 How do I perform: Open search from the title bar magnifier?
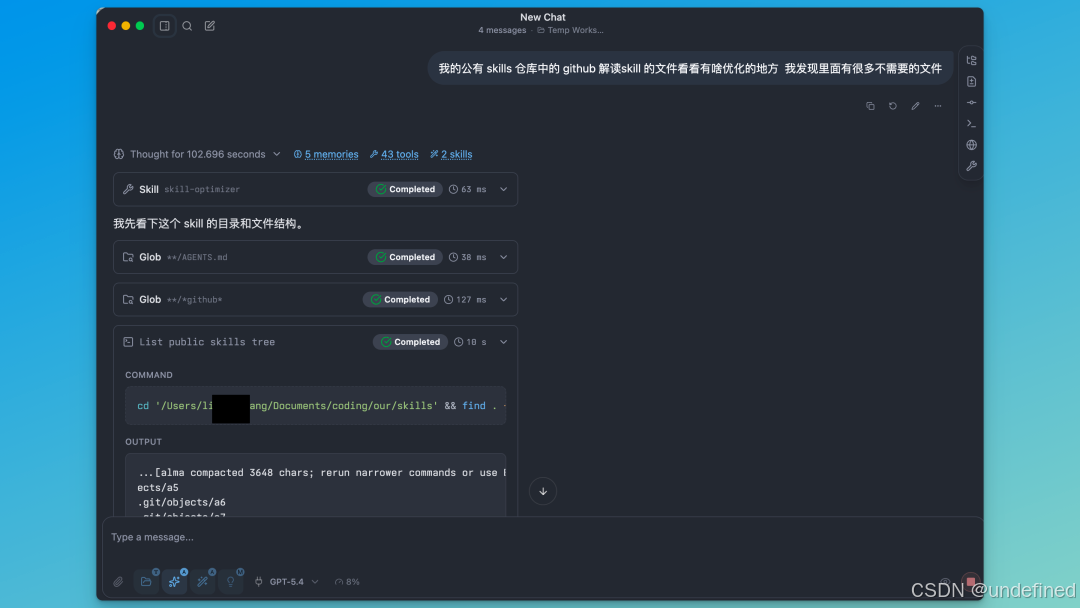coord(187,26)
